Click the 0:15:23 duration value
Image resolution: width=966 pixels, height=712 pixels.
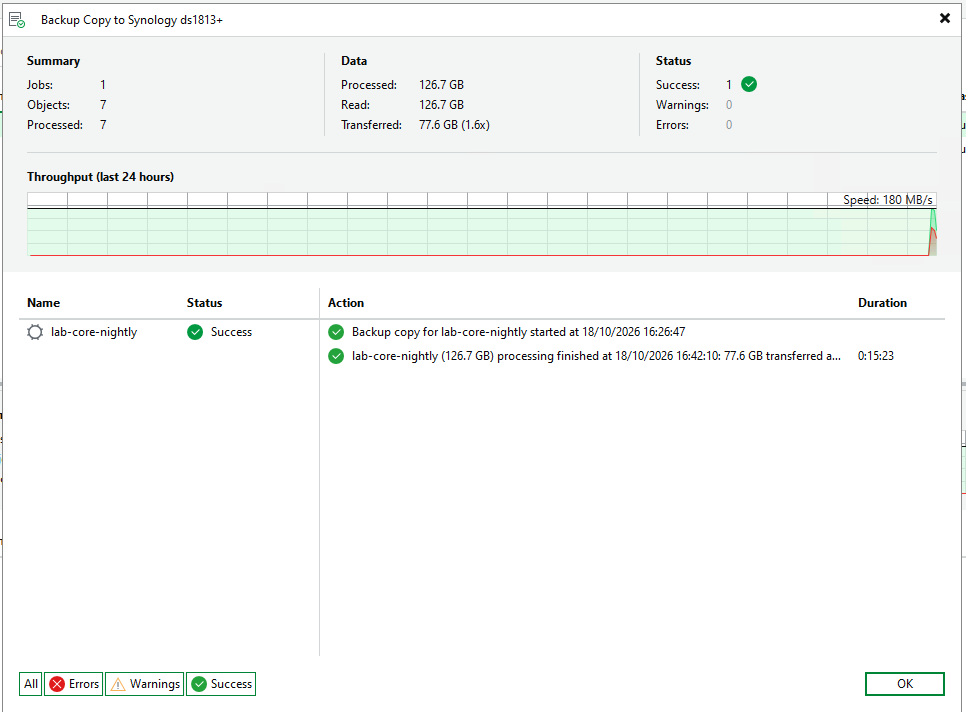click(875, 356)
